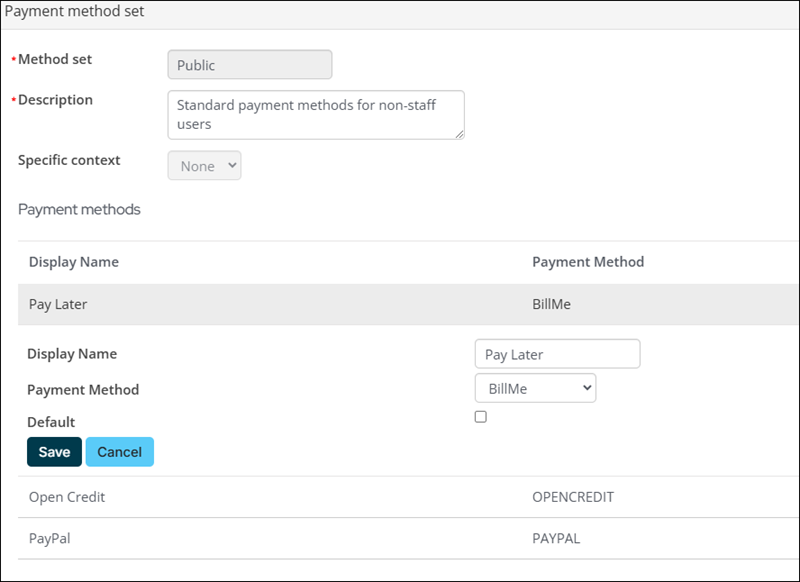800x582 pixels.
Task: Click the Save button
Action: coord(55,451)
